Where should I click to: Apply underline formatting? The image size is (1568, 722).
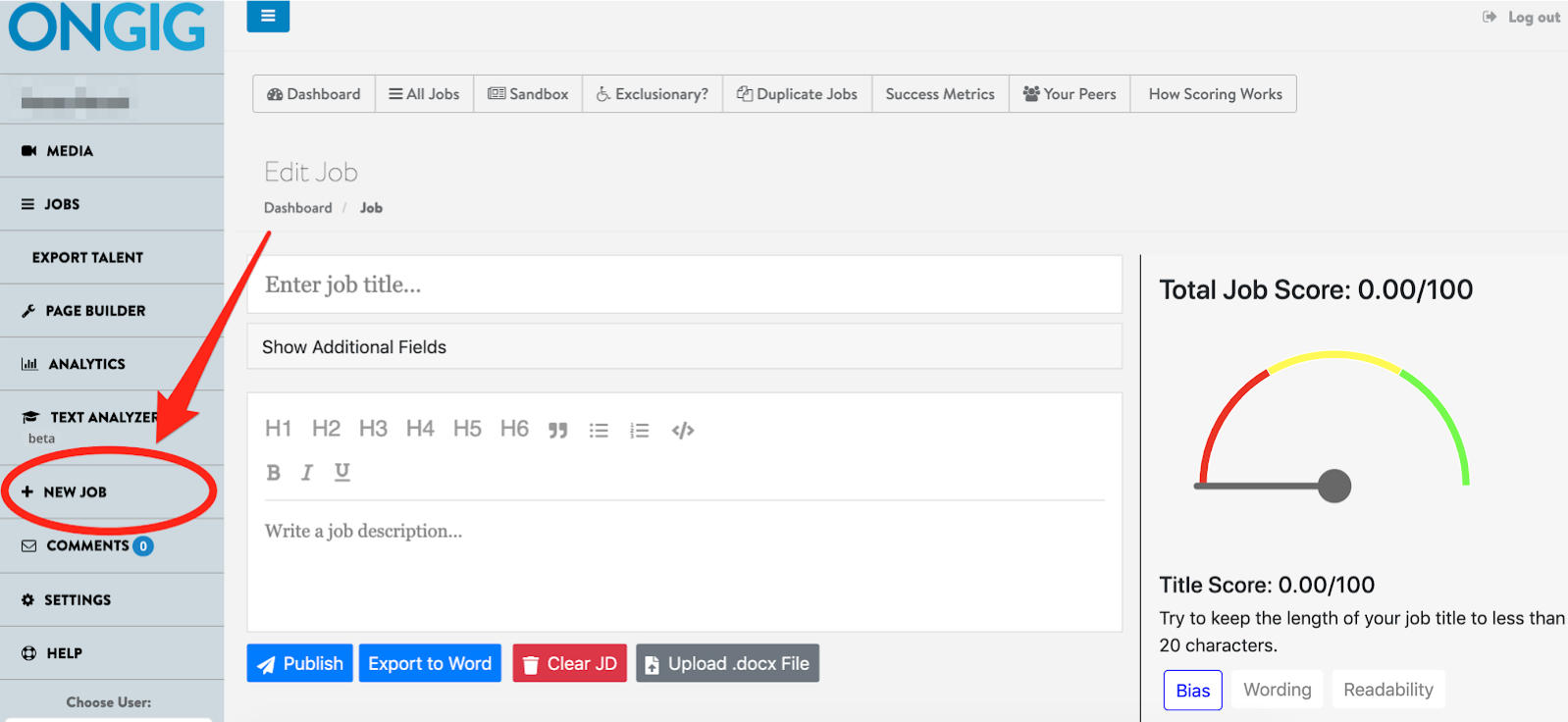coord(341,473)
